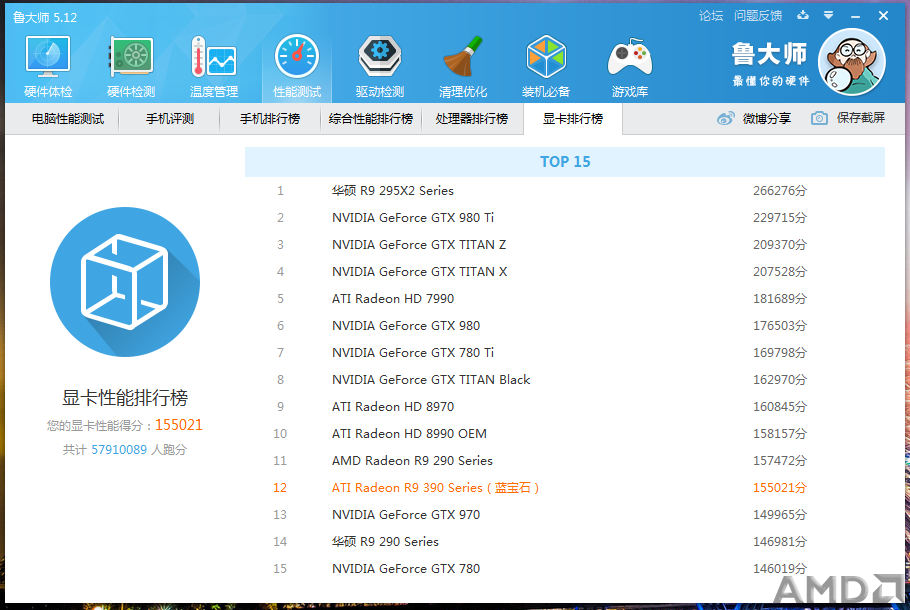Viewport: 910px width, 610px height.
Task: Select the rank 15 GeForce GTX 780 entry
Action: (565, 568)
